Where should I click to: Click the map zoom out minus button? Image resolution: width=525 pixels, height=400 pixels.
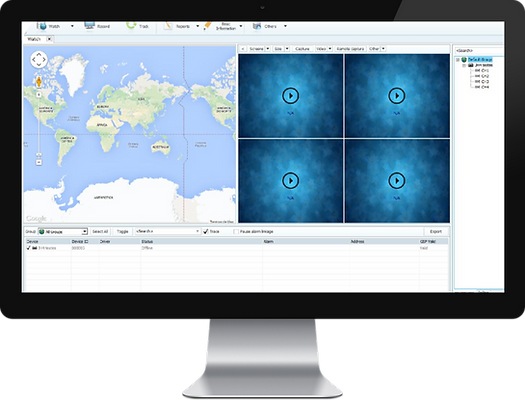pyautogui.click(x=39, y=162)
